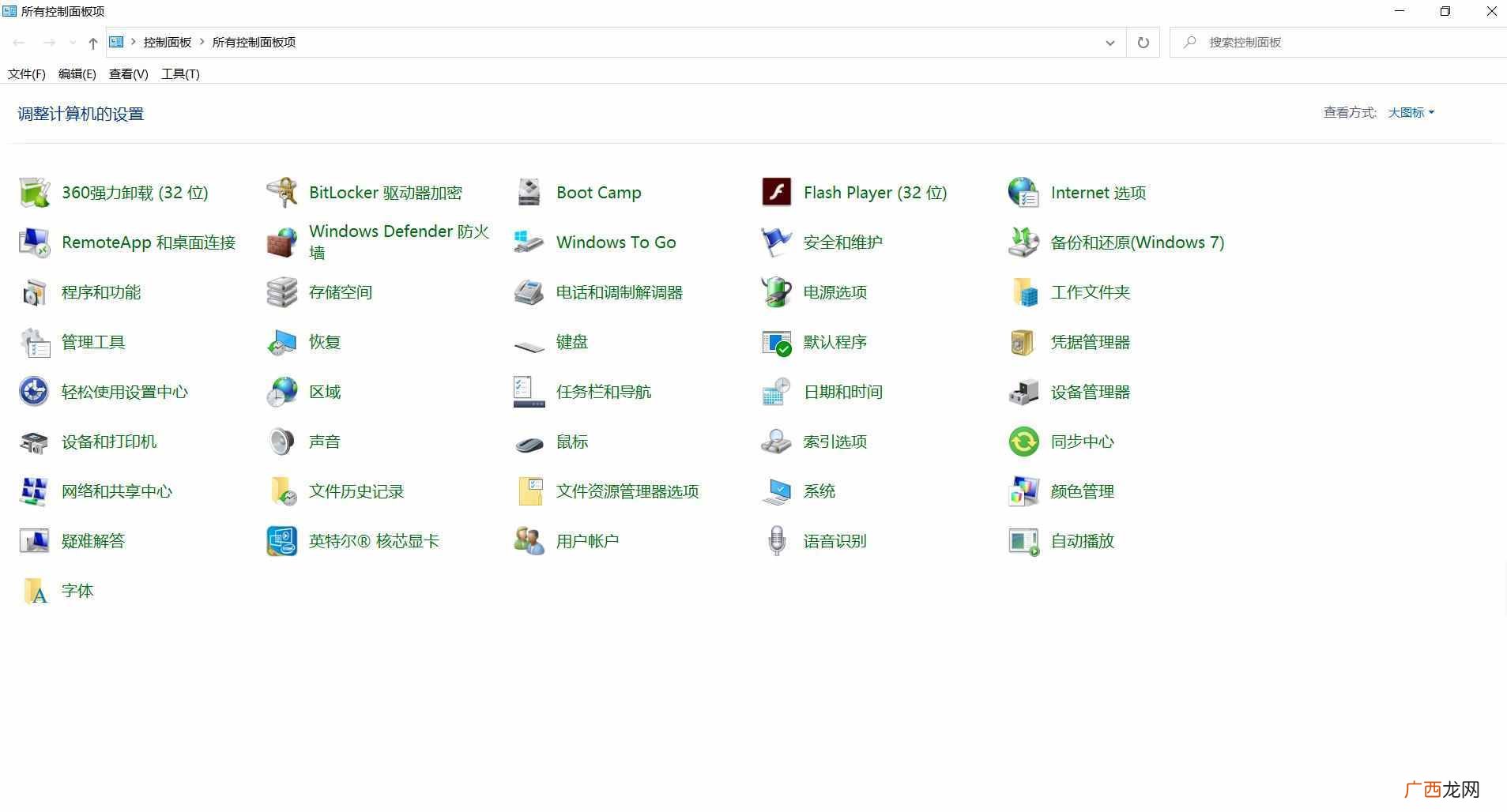Open the 索引选项 link
This screenshot has width=1507, height=812.
pos(835,442)
